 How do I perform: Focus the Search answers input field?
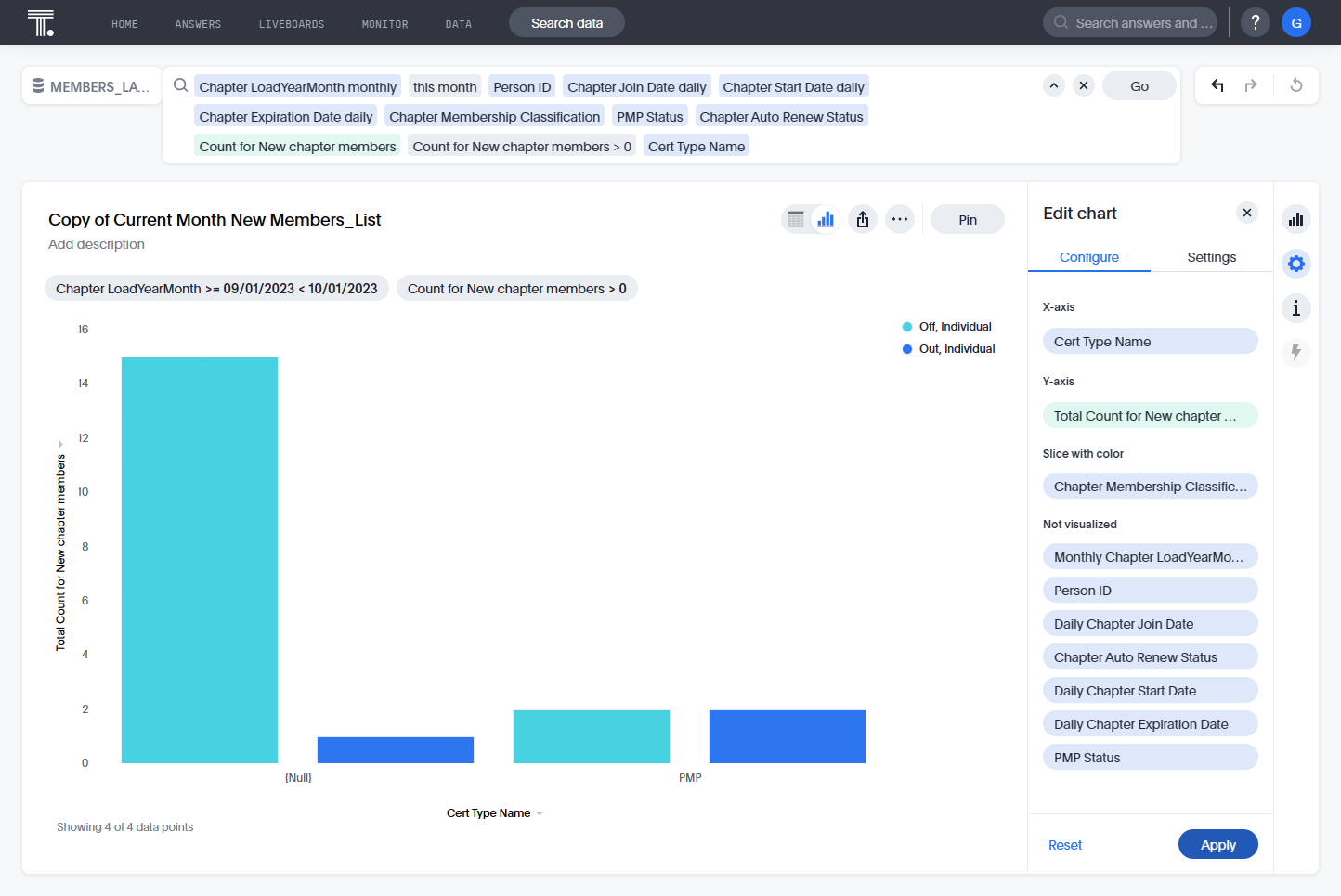[1130, 22]
